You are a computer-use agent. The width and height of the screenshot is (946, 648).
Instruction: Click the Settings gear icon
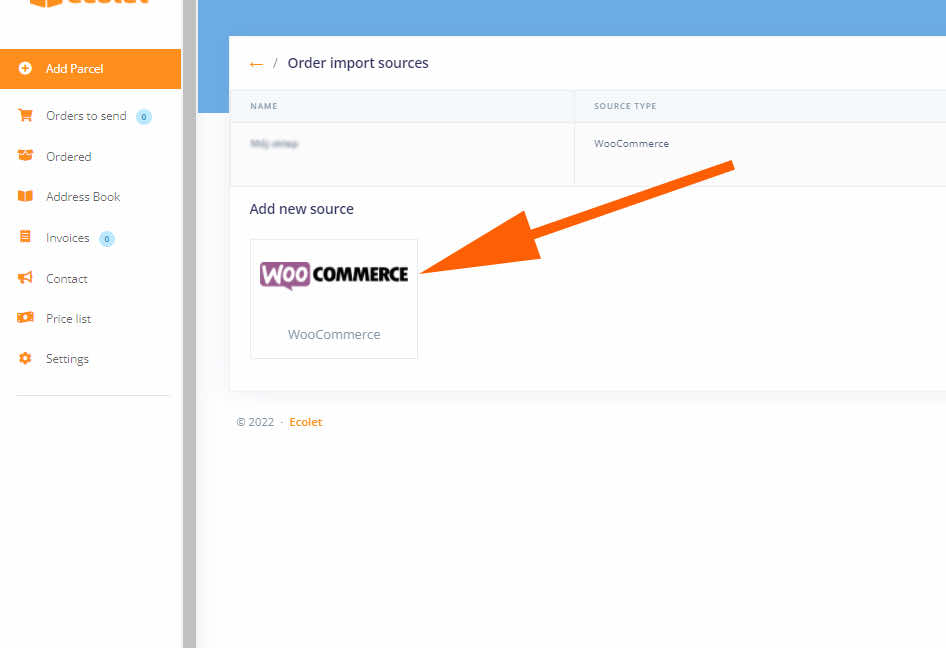pyautogui.click(x=25, y=358)
